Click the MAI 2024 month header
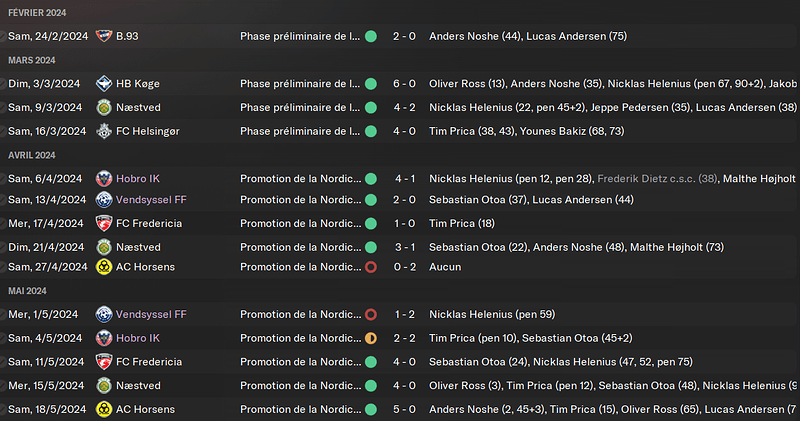The width and height of the screenshot is (800, 421). [27, 291]
